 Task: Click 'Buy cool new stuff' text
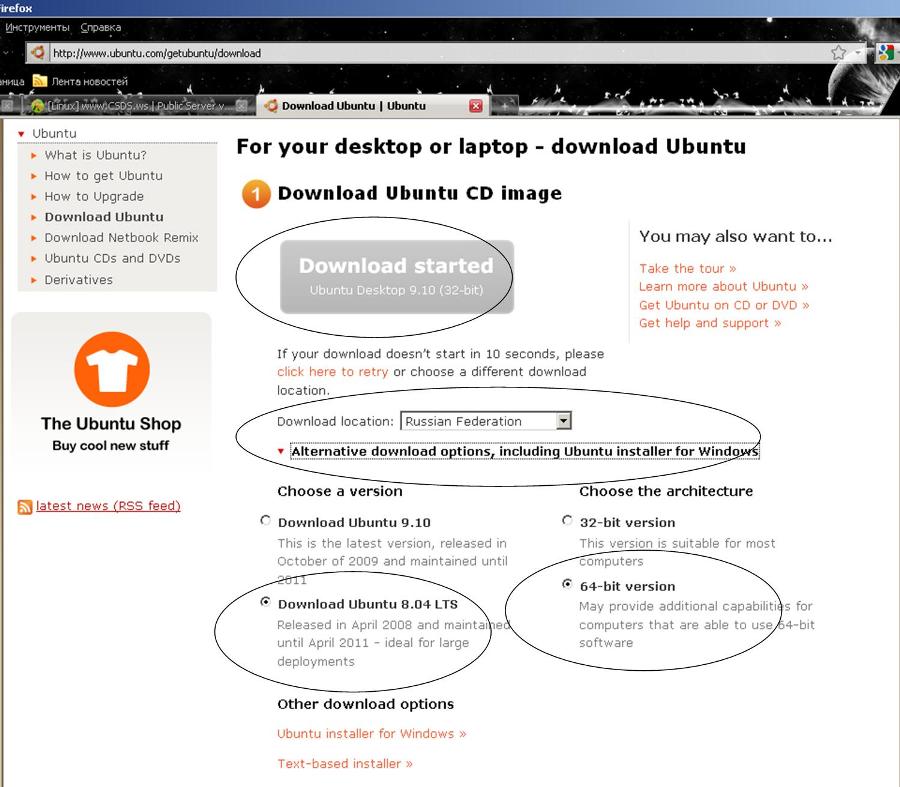111,445
